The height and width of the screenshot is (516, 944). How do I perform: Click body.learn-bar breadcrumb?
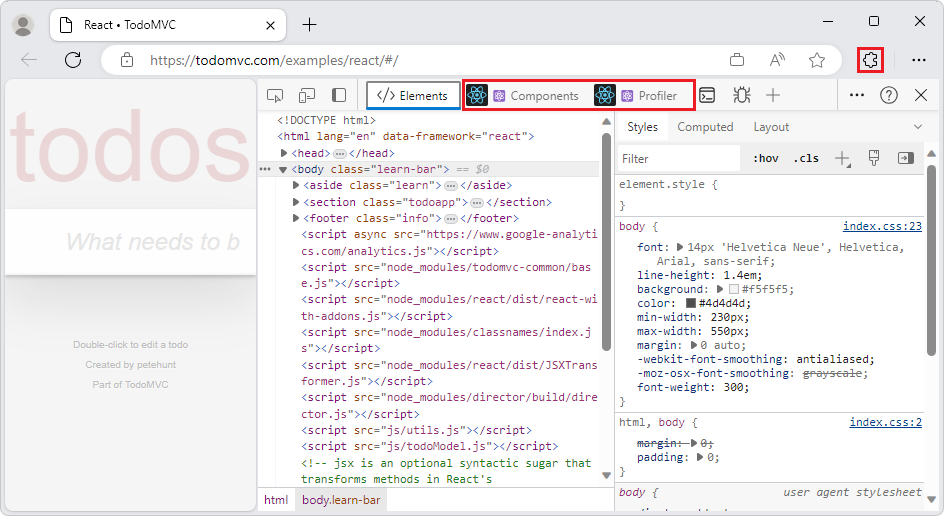(x=341, y=500)
